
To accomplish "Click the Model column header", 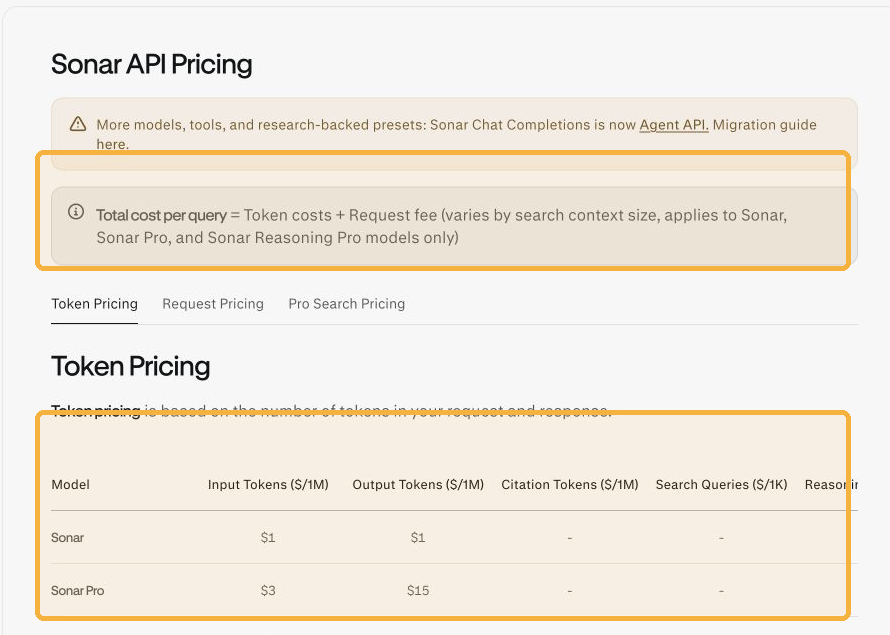I will point(70,485).
